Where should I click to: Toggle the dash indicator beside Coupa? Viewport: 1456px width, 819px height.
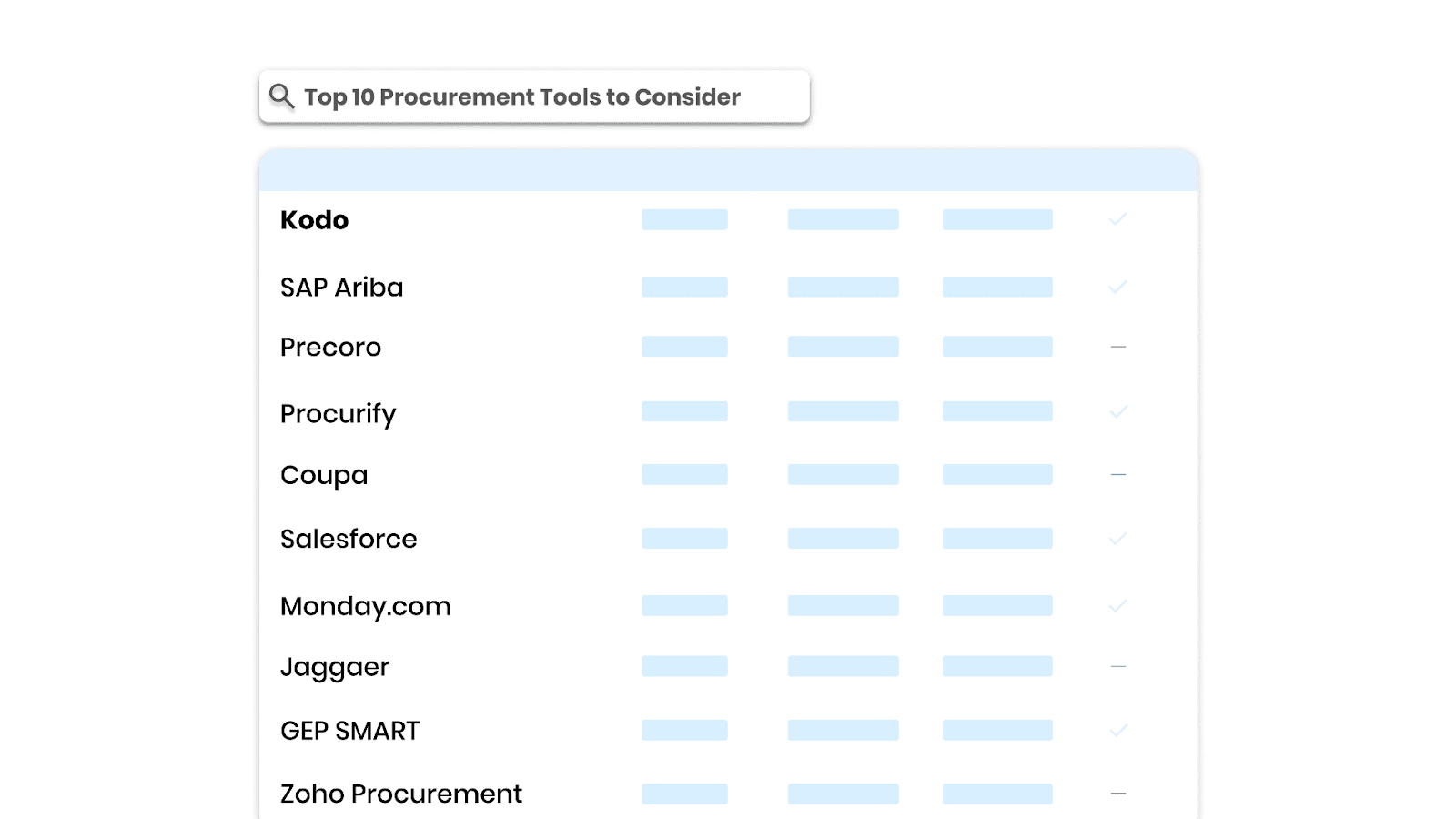click(1117, 474)
